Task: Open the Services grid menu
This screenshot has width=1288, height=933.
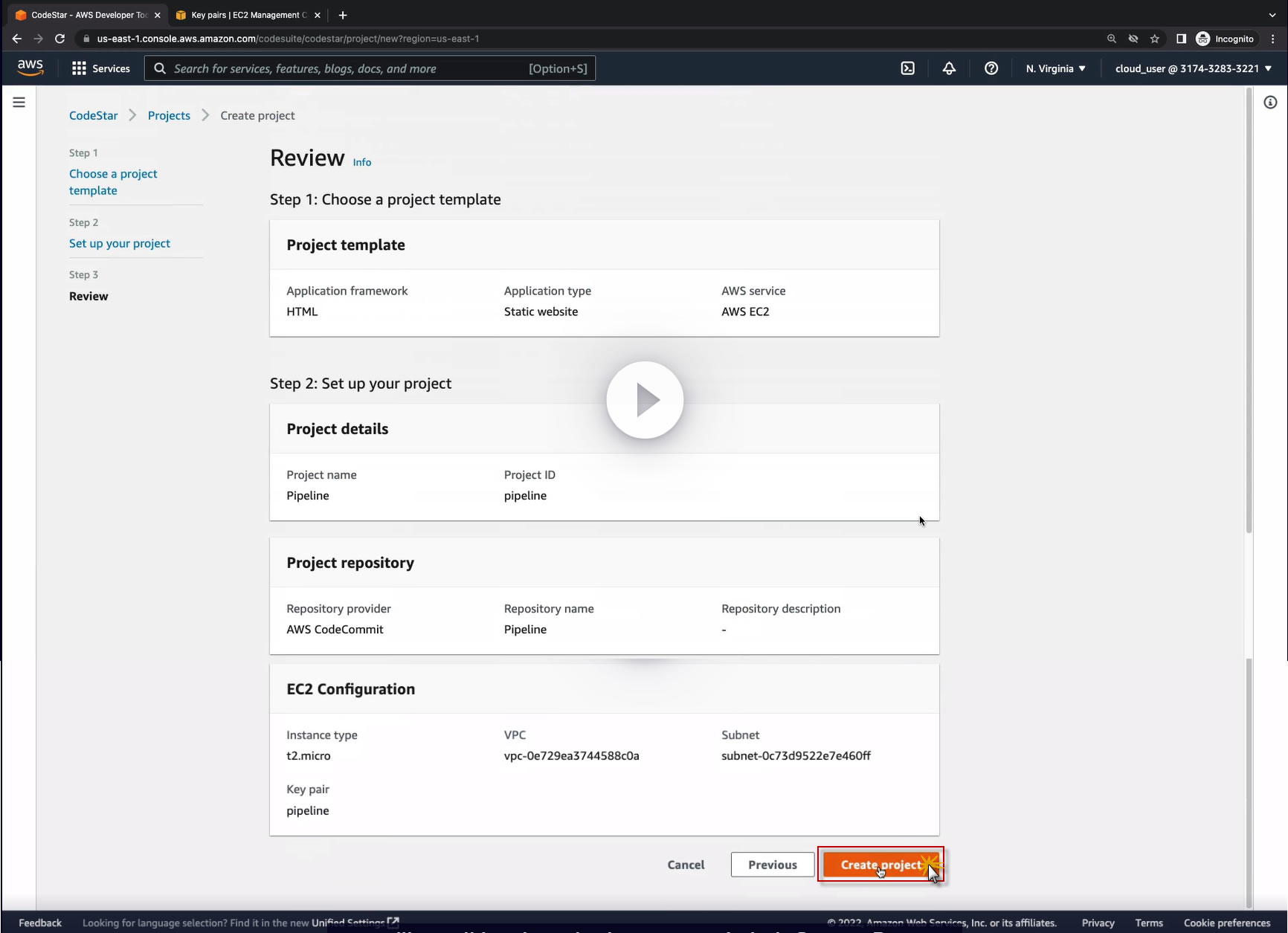Action: coord(100,68)
